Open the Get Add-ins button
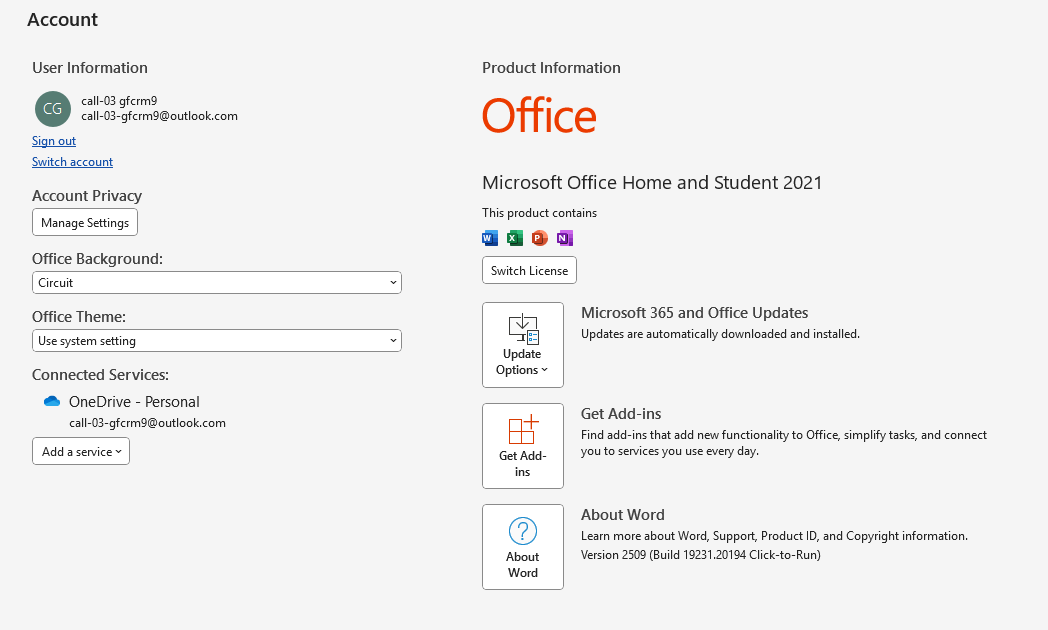 tap(522, 446)
